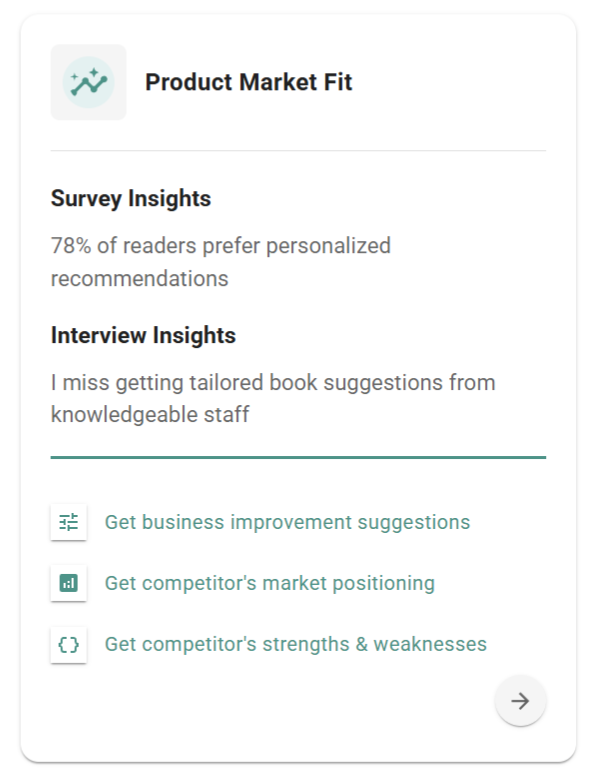Click the sliders icon beside business improvement suggestions
This screenshot has height=775, width=598.
[69, 522]
